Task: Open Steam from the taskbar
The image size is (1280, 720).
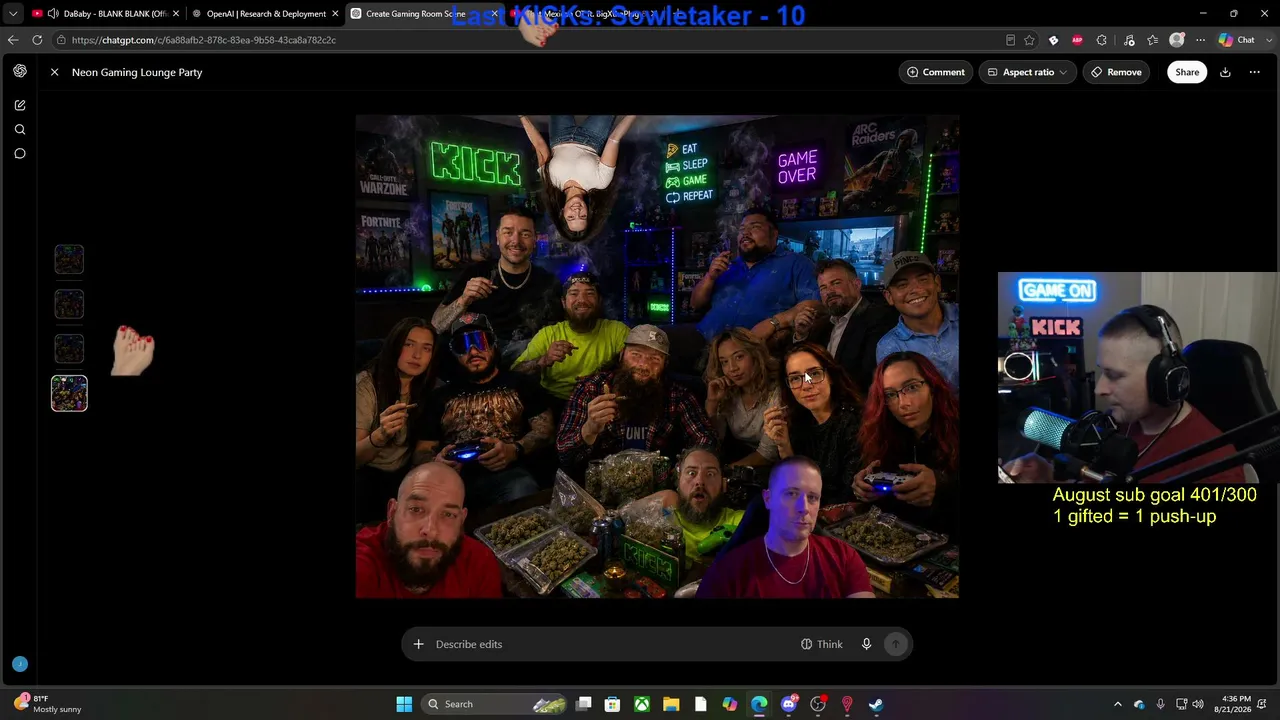Action: tap(876, 704)
